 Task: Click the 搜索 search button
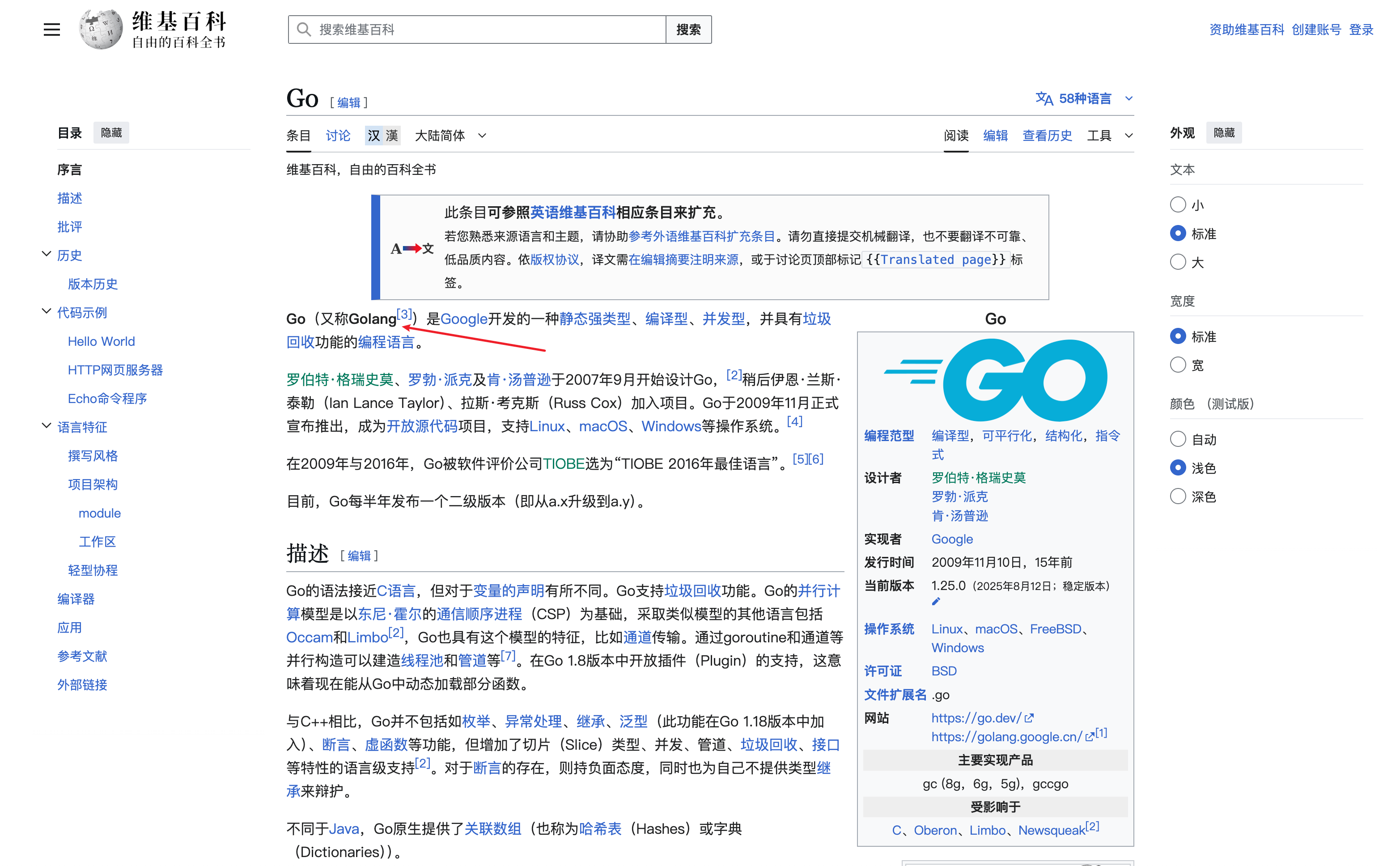(688, 29)
